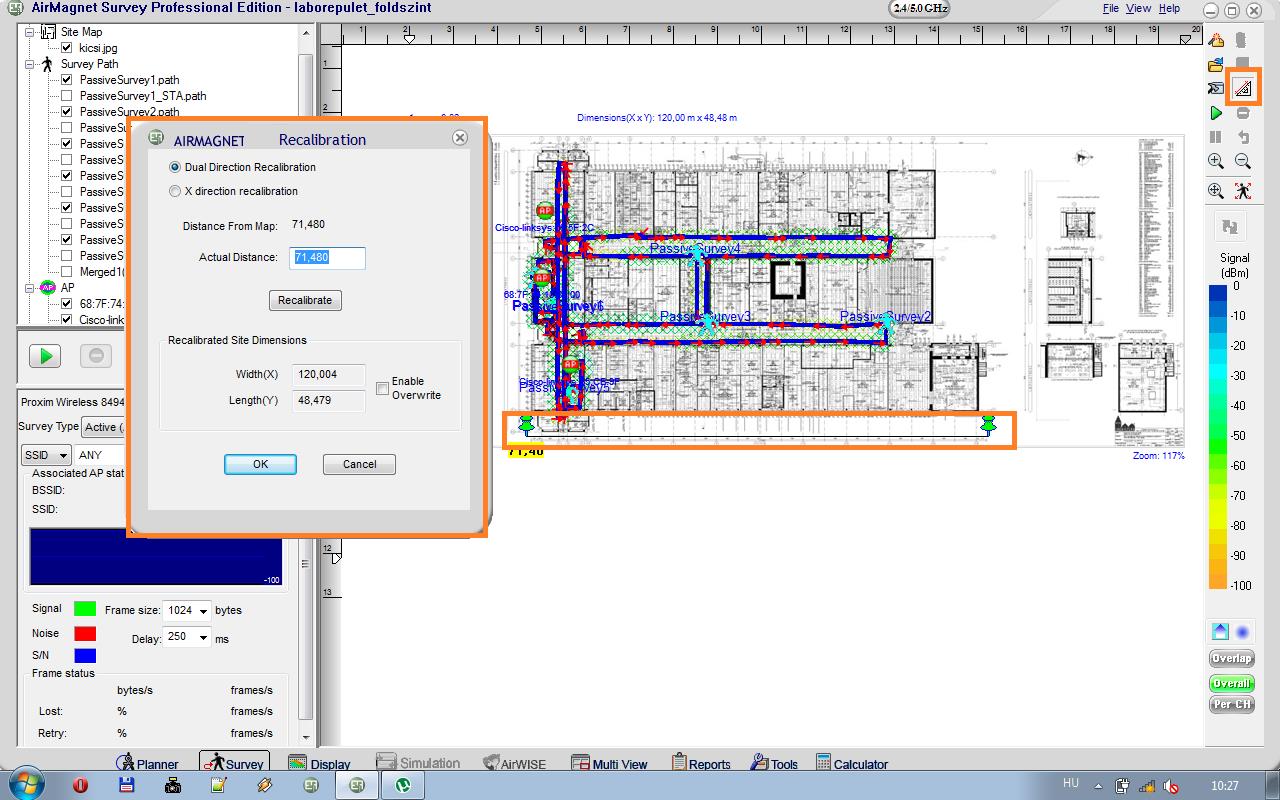Click the Per CH button
Screen dimensions: 1280x800
pos(1231,704)
